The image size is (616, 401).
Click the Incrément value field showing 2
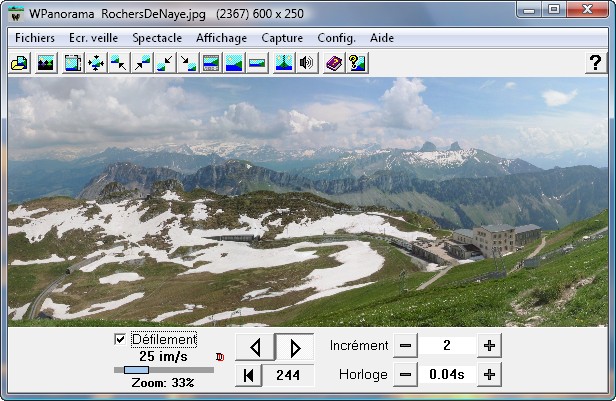tap(447, 346)
